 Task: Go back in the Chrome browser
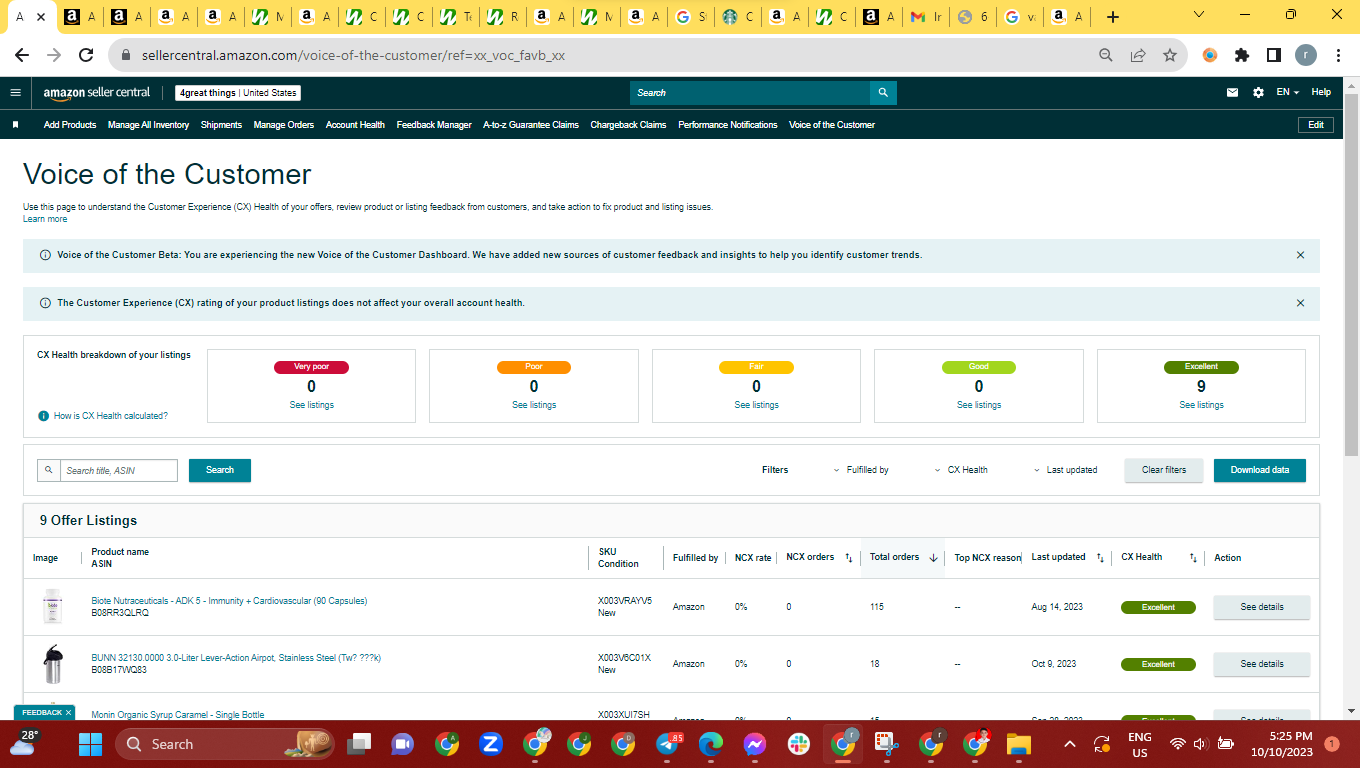tap(22, 56)
